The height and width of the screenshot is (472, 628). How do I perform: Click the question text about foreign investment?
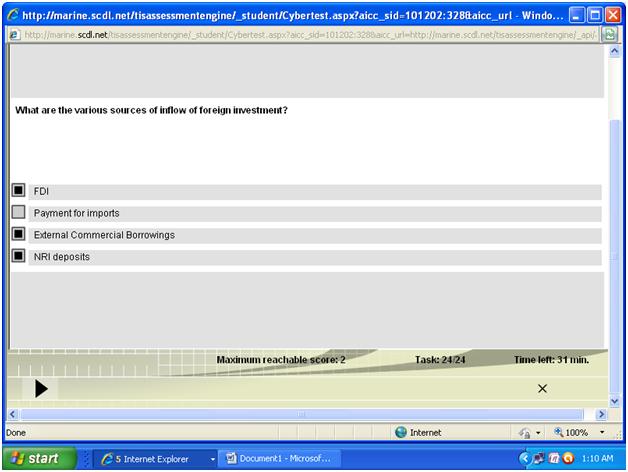[151, 110]
